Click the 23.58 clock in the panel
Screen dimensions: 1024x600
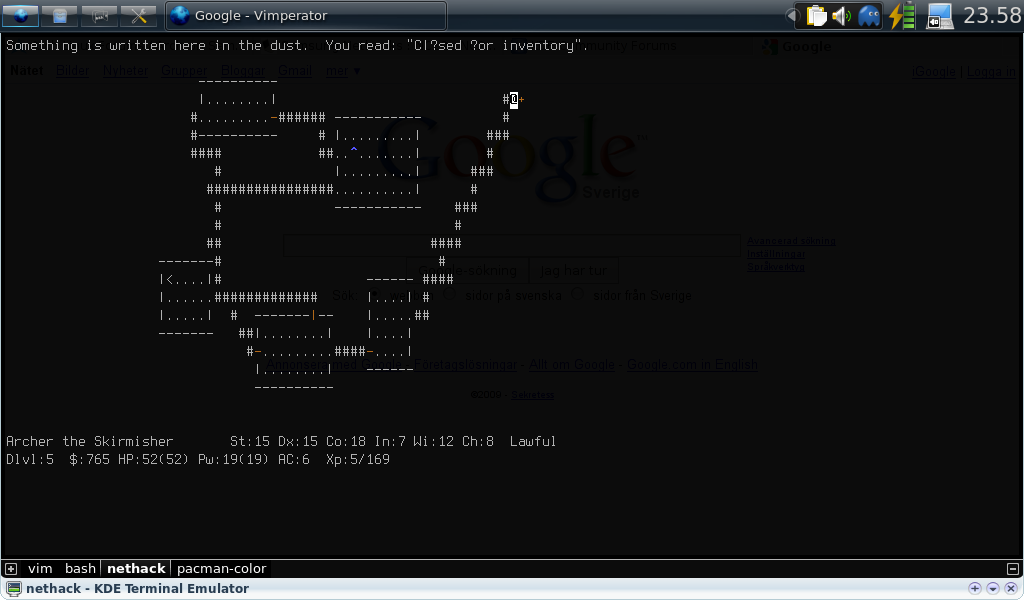point(991,16)
